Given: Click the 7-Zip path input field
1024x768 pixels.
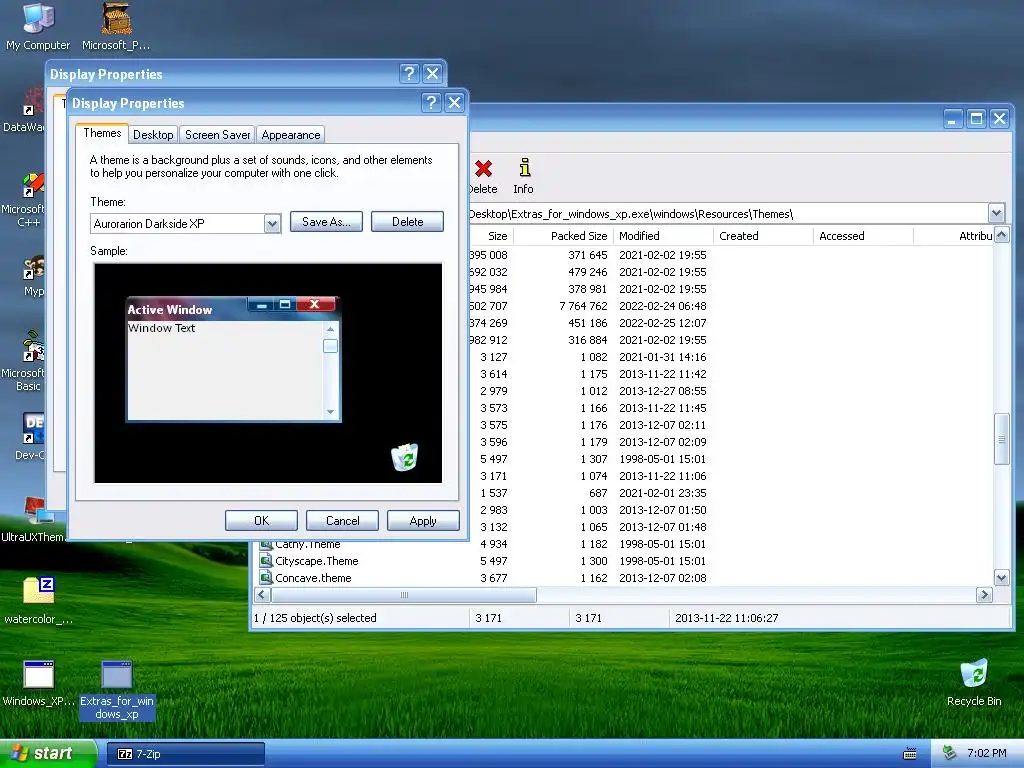Looking at the screenshot, I should click(728, 214).
